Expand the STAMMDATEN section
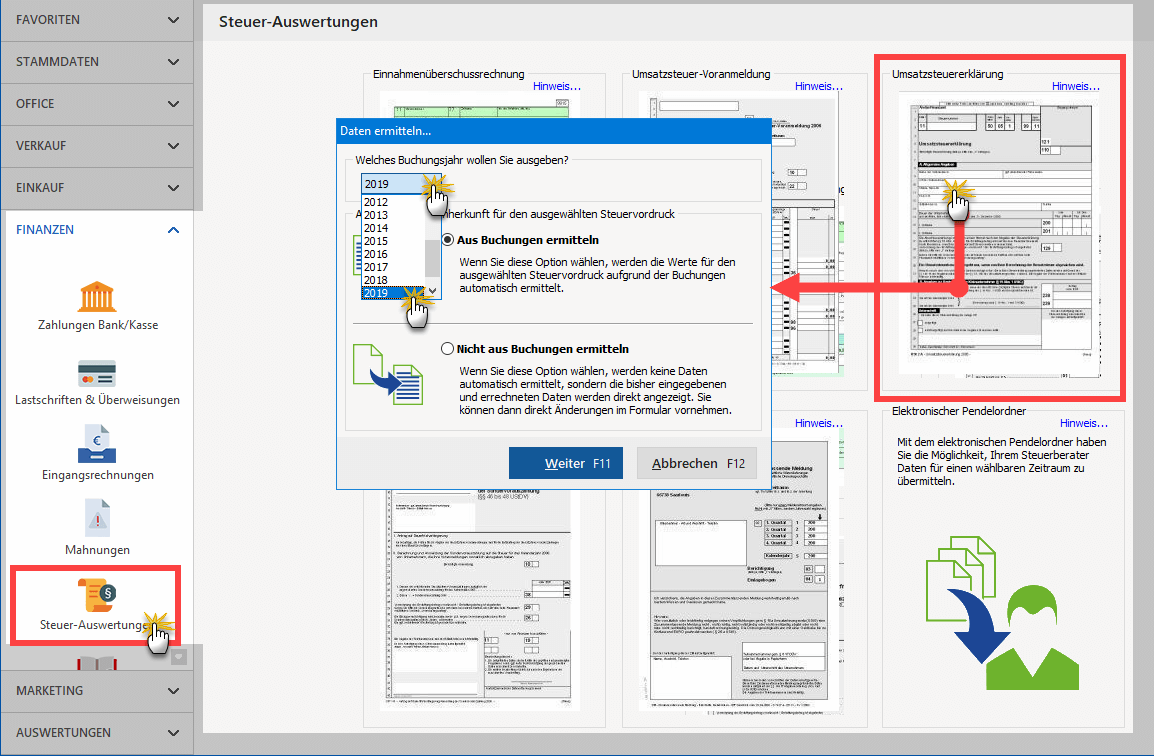This screenshot has height=756, width=1154. (x=96, y=62)
